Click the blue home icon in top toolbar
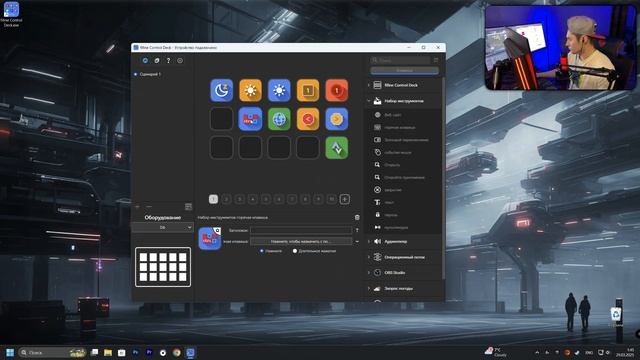Screen dimensions: 640x360 pyautogui.click(x=145, y=60)
